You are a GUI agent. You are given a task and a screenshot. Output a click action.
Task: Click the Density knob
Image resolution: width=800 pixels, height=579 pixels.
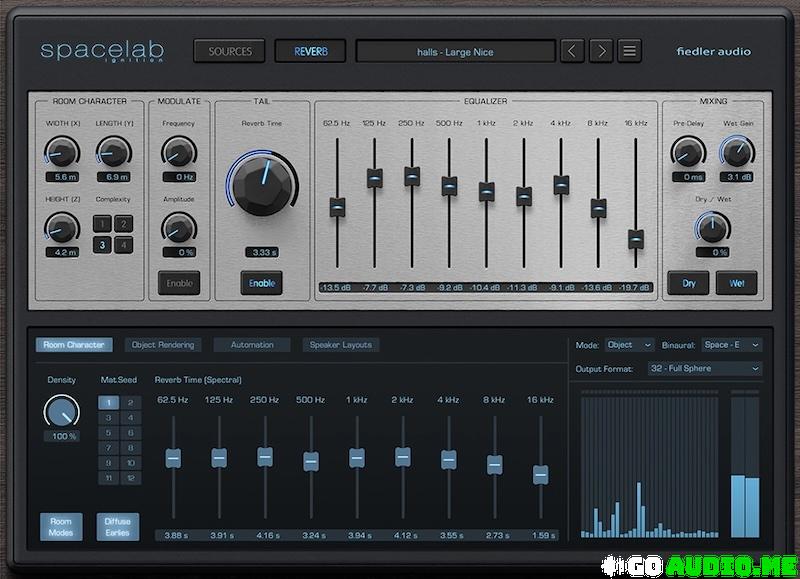[62, 410]
